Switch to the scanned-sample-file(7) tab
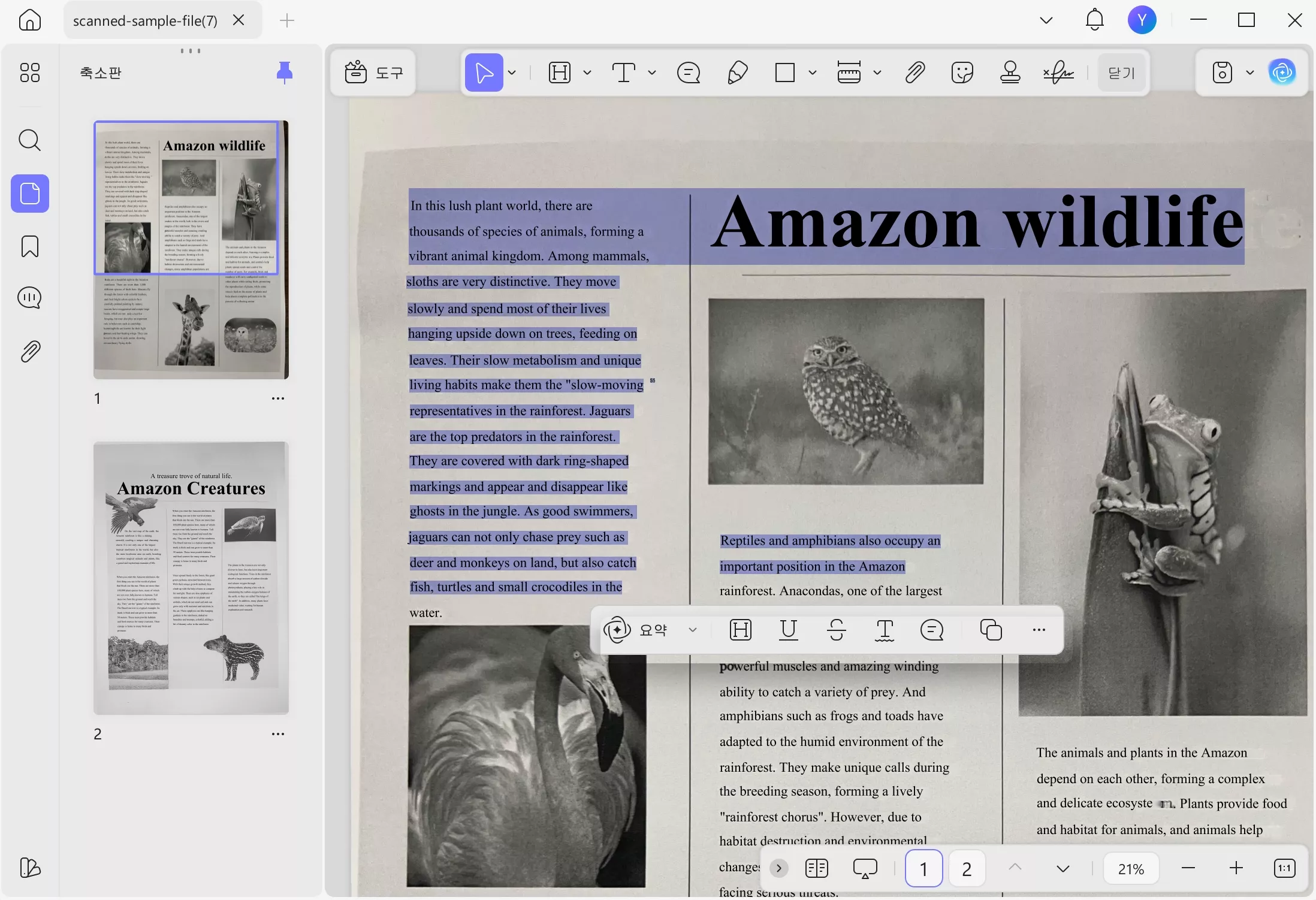The image size is (1316, 900). 146,20
